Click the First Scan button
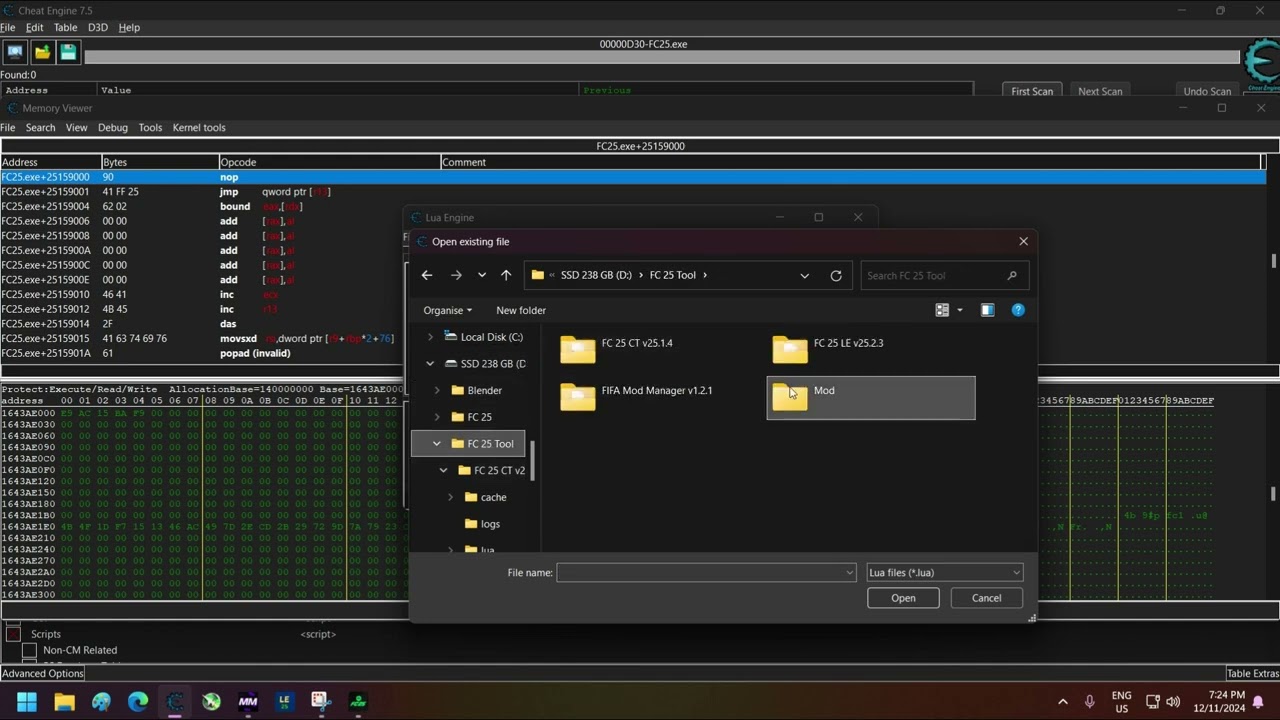 1032,91
